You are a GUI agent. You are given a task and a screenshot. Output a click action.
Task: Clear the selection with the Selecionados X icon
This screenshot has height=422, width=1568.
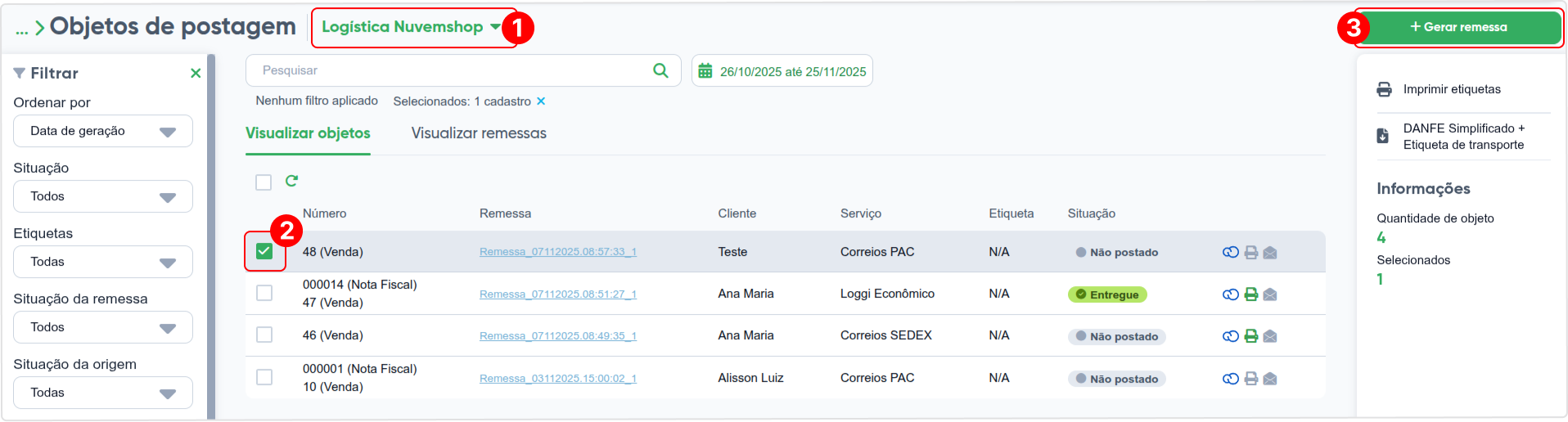point(541,101)
